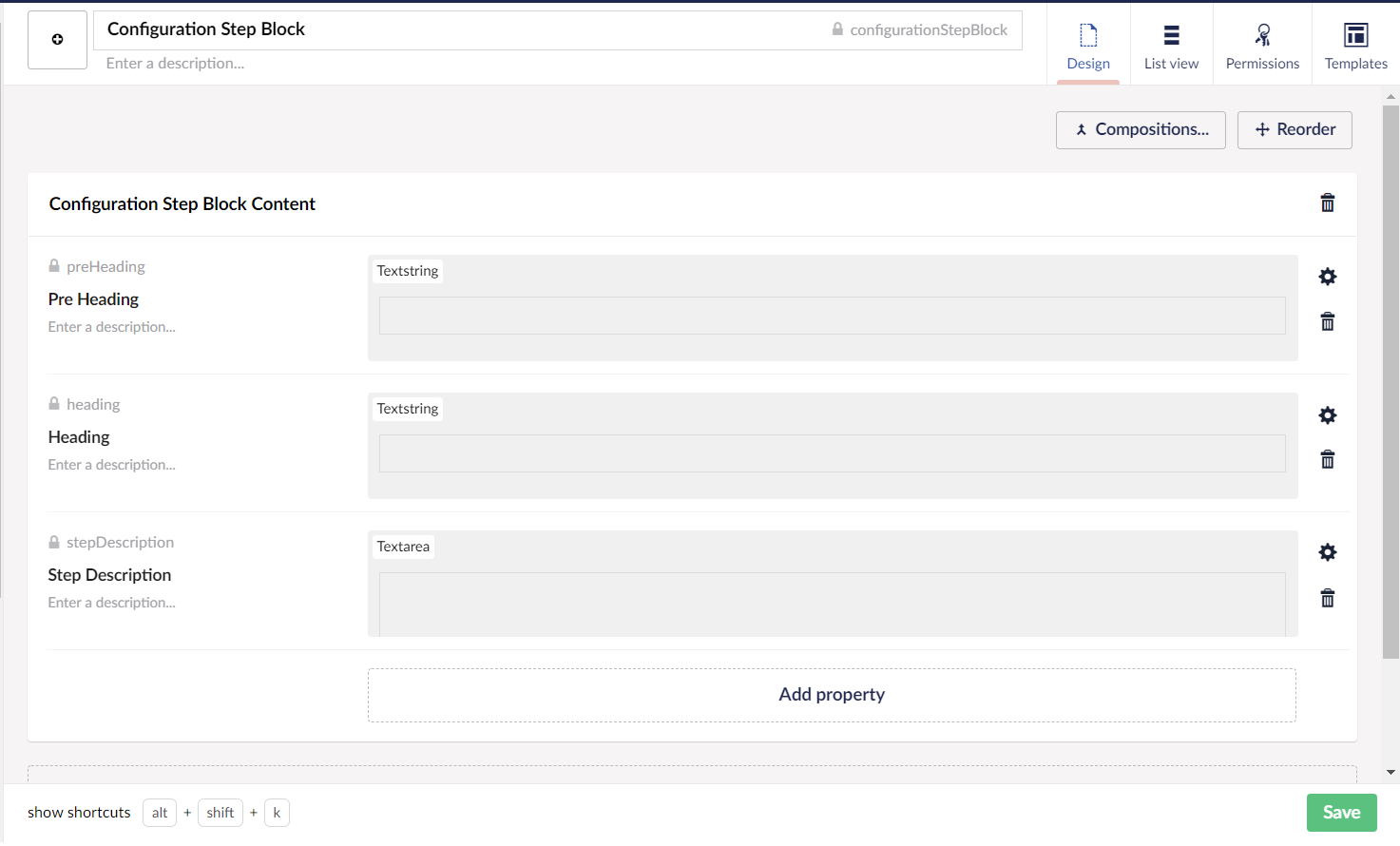Unlock the stepDescription alias lock

pyautogui.click(x=54, y=542)
